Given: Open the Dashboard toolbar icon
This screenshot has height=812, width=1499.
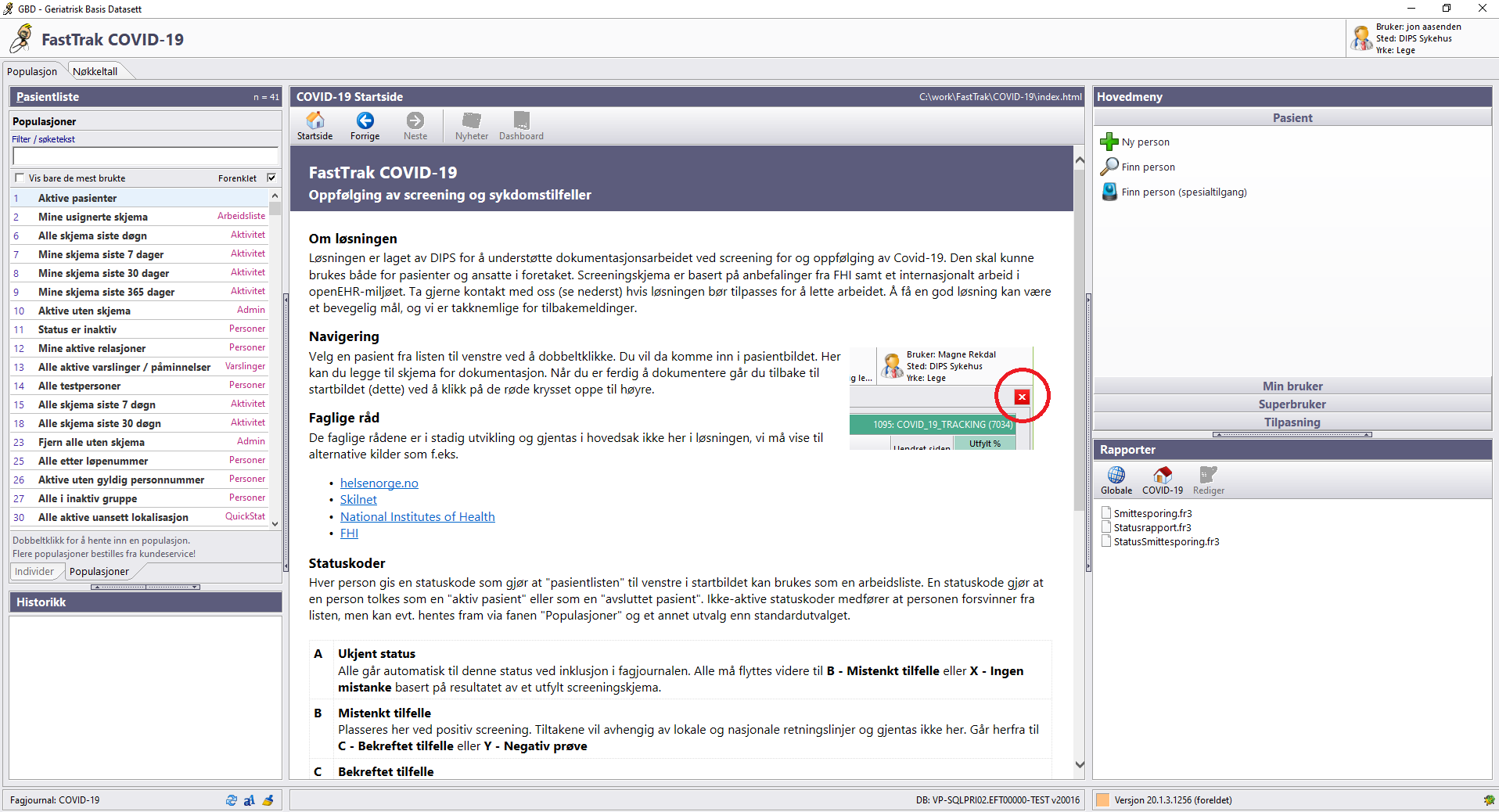Looking at the screenshot, I should point(521,120).
